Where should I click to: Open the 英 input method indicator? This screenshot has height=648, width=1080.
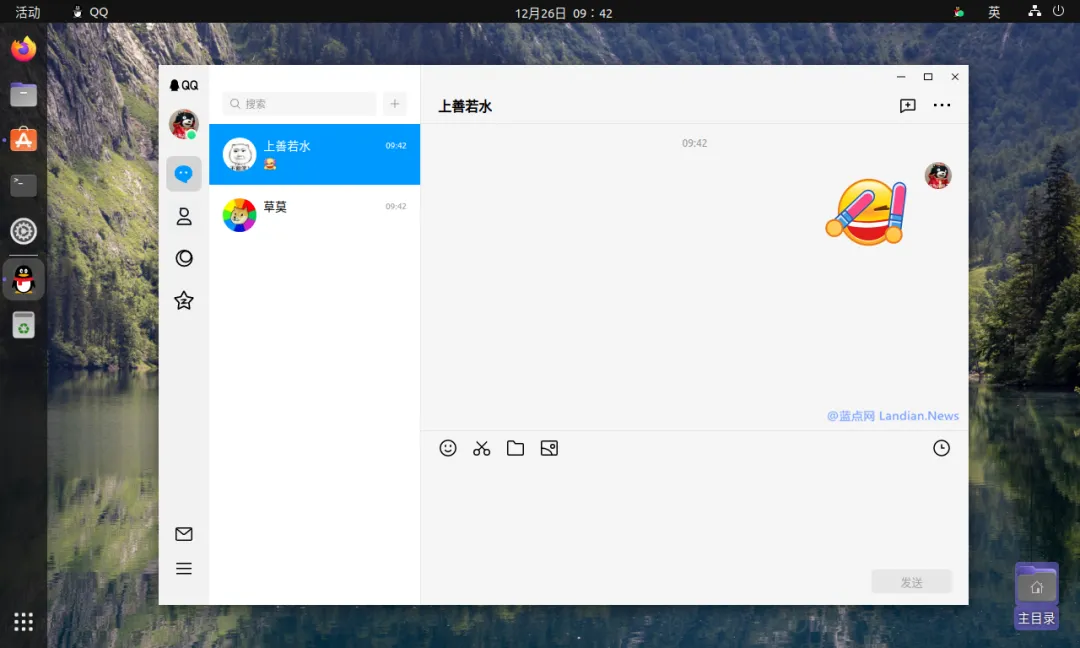pos(994,12)
